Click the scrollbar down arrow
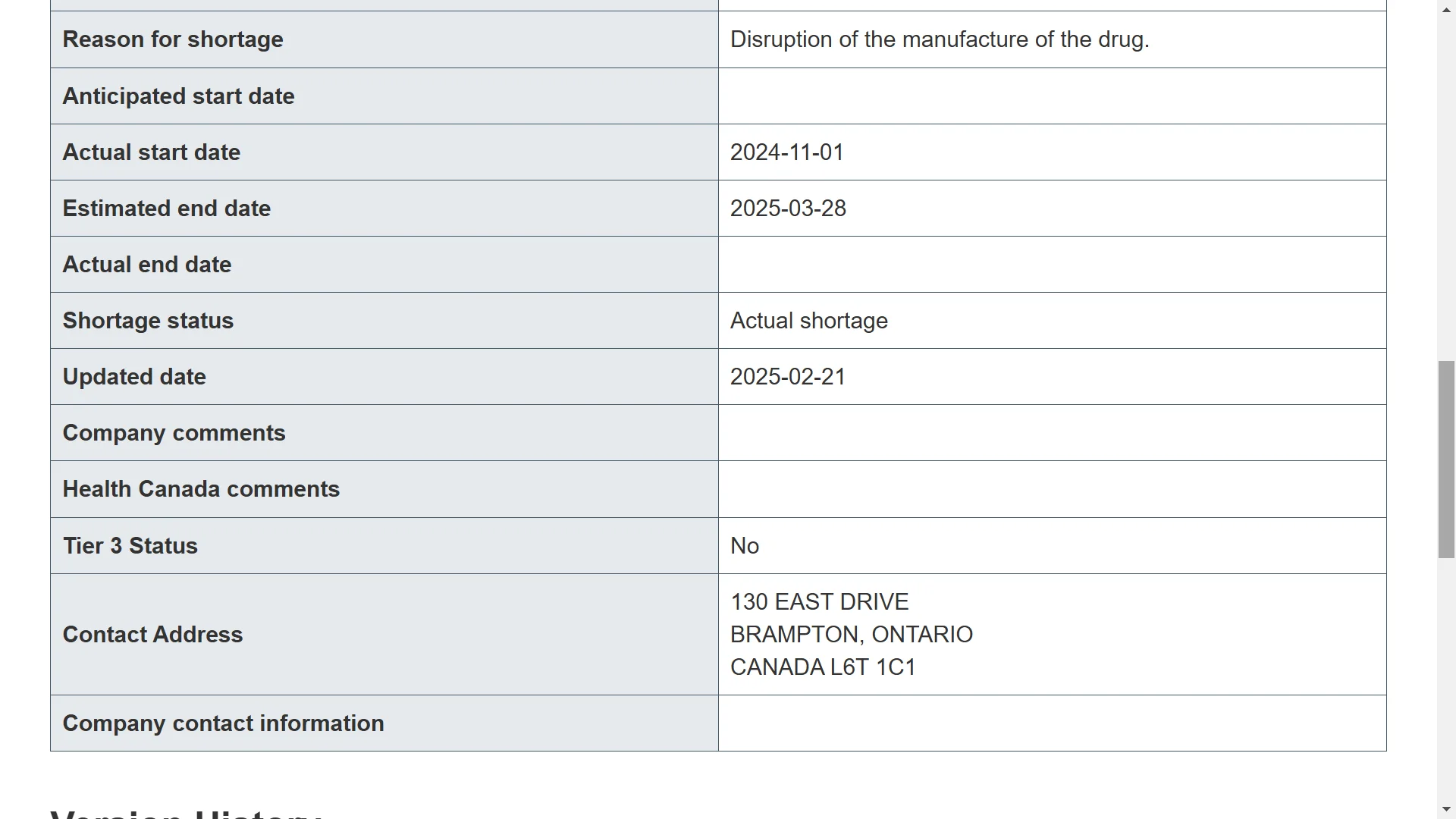Viewport: 1456px width, 819px height. click(1446, 810)
